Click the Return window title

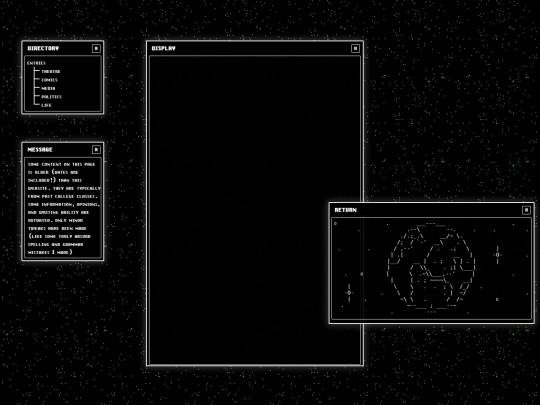(345, 210)
